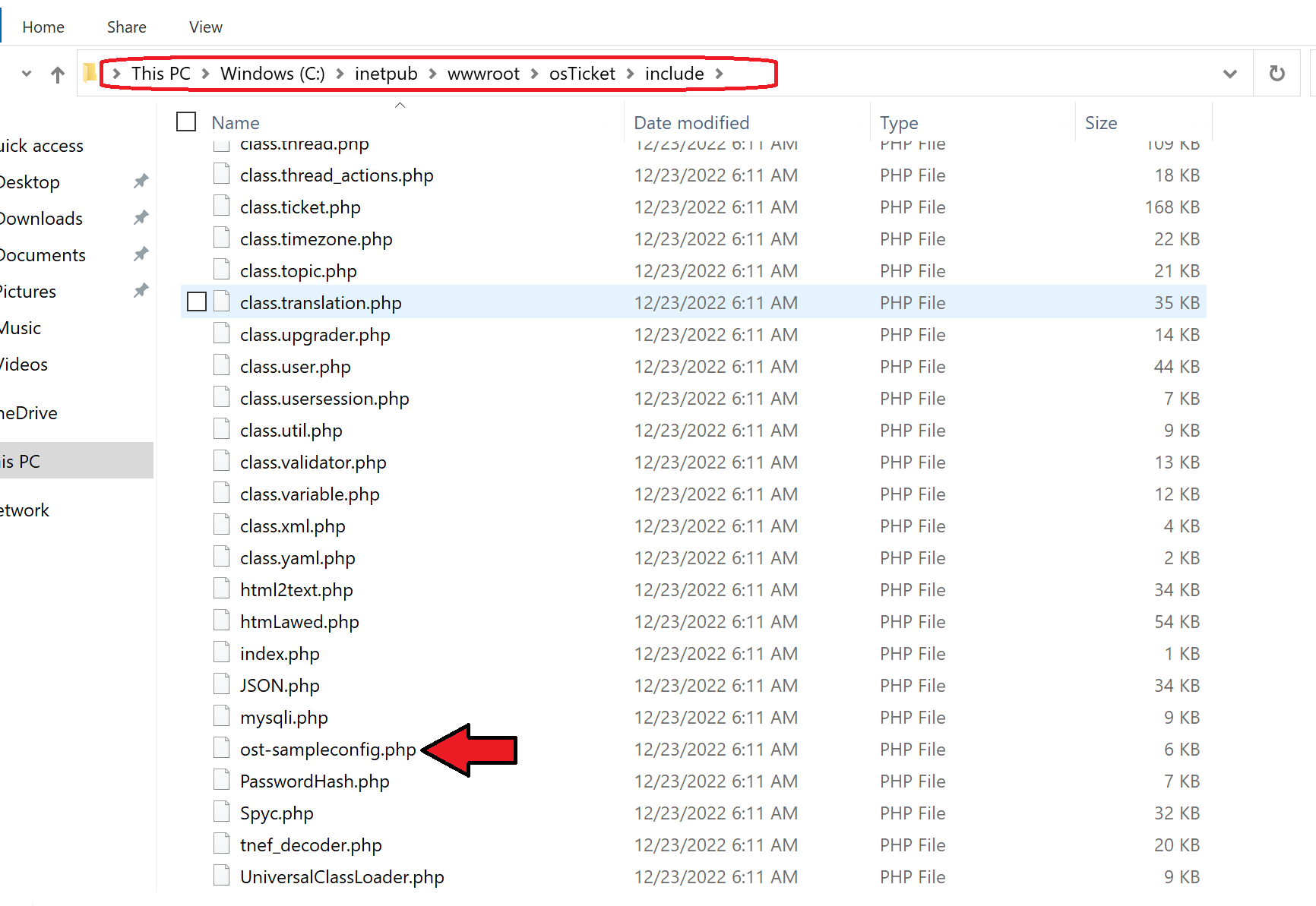Click file icon of class.user.php

222,366
